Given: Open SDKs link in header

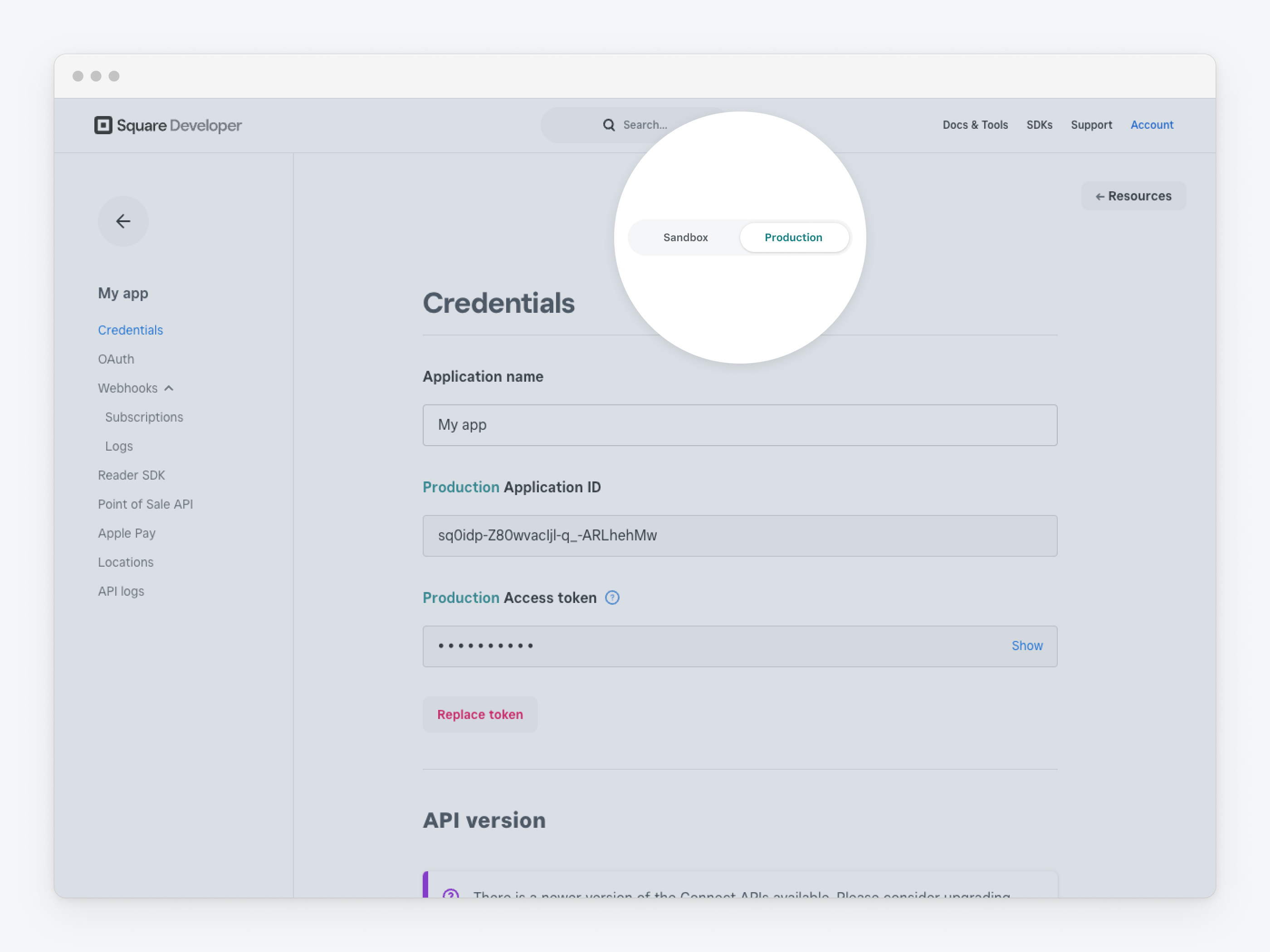Looking at the screenshot, I should tap(1039, 125).
